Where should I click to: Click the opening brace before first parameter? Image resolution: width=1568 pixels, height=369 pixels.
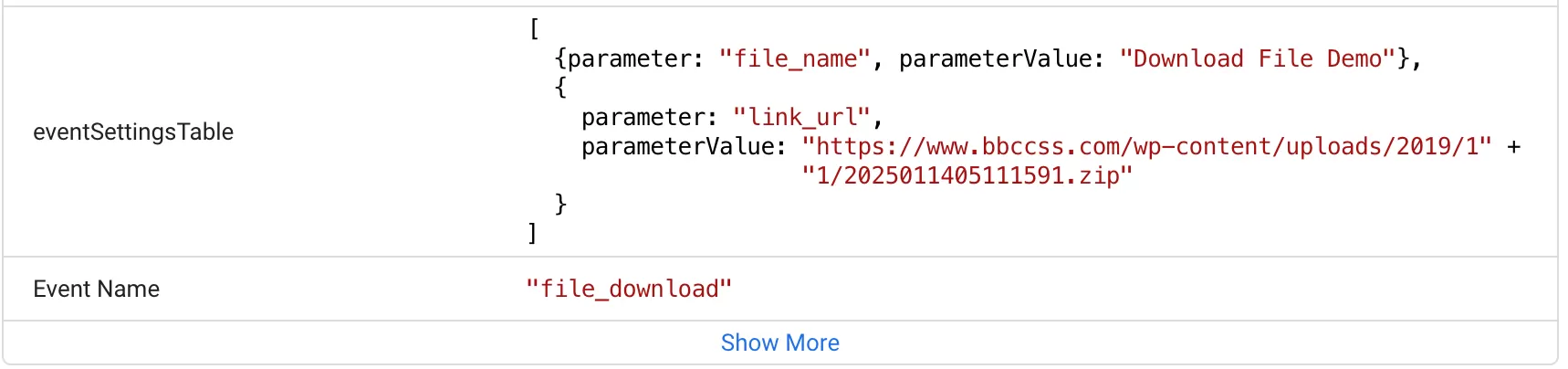(x=560, y=59)
